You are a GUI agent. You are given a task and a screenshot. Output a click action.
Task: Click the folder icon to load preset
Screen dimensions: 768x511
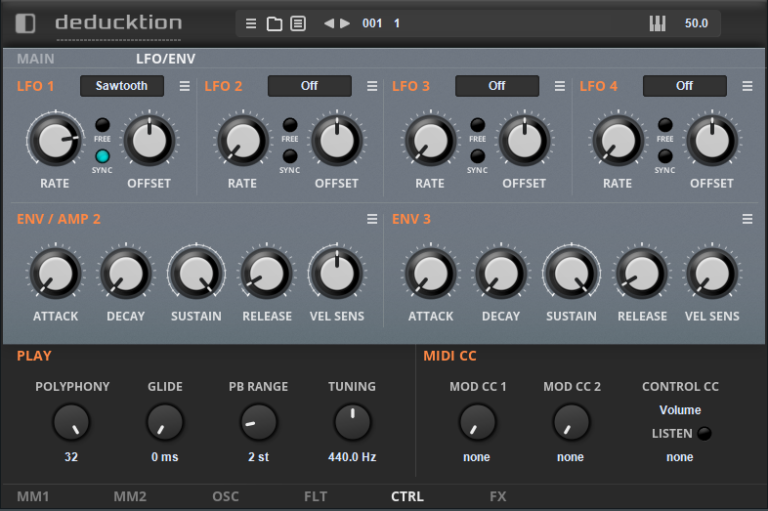click(x=274, y=24)
